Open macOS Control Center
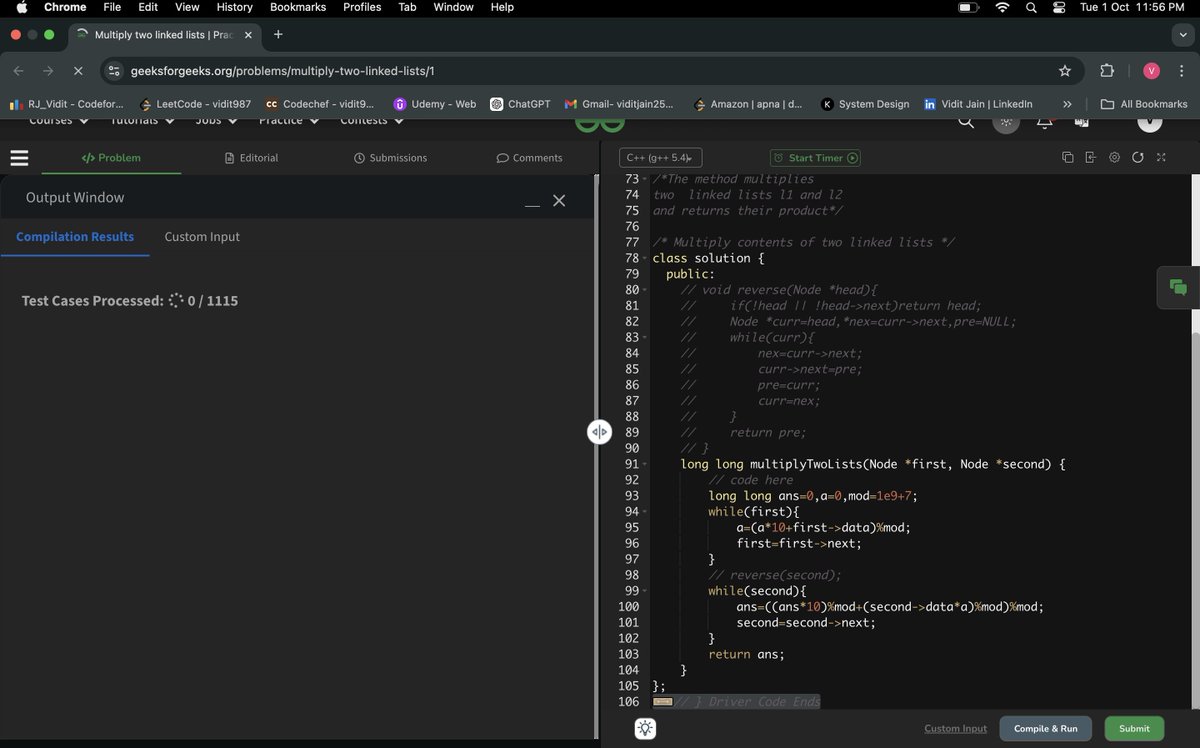This screenshot has width=1200, height=748. tap(1059, 7)
